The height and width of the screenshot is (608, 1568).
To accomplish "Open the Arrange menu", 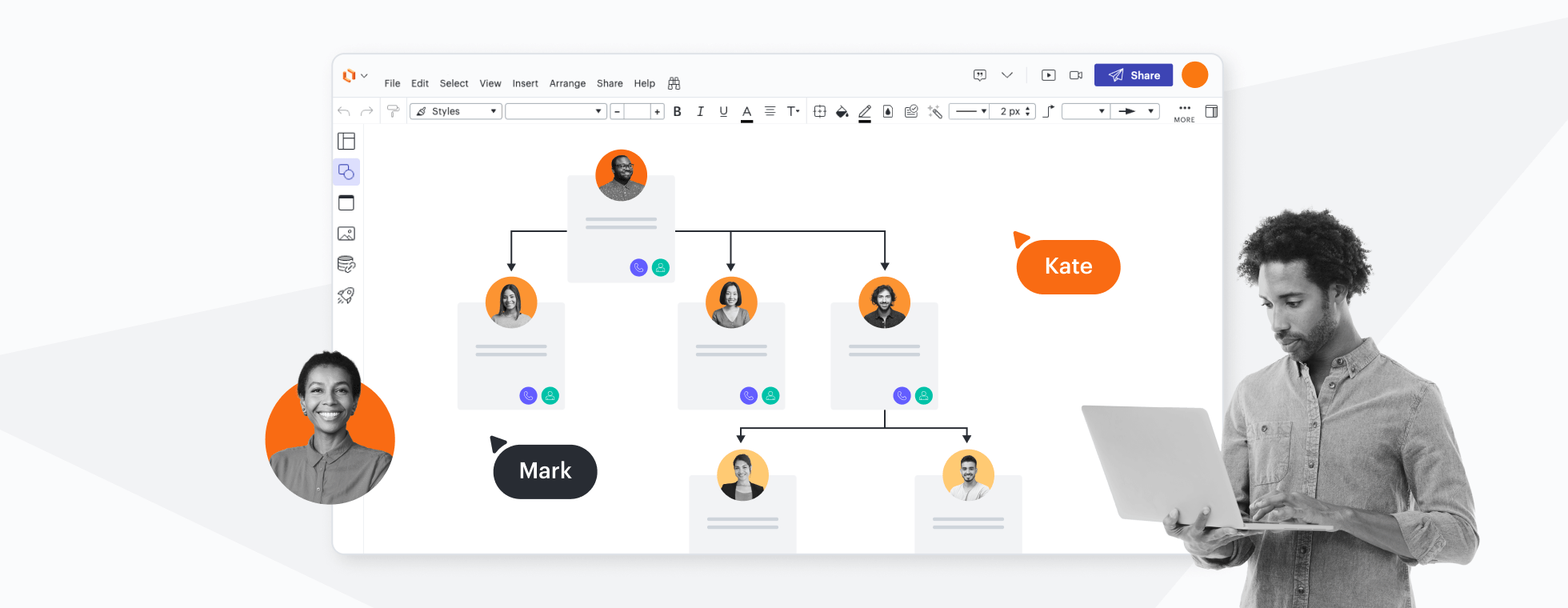I will click(x=567, y=83).
